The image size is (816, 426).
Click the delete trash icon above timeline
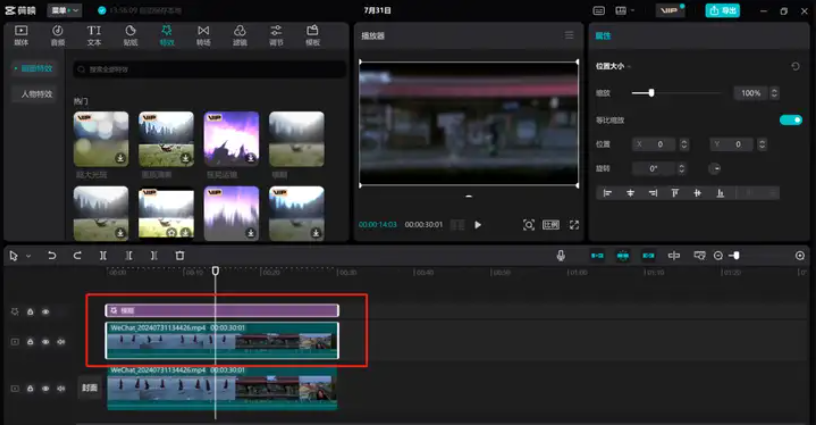coord(180,256)
